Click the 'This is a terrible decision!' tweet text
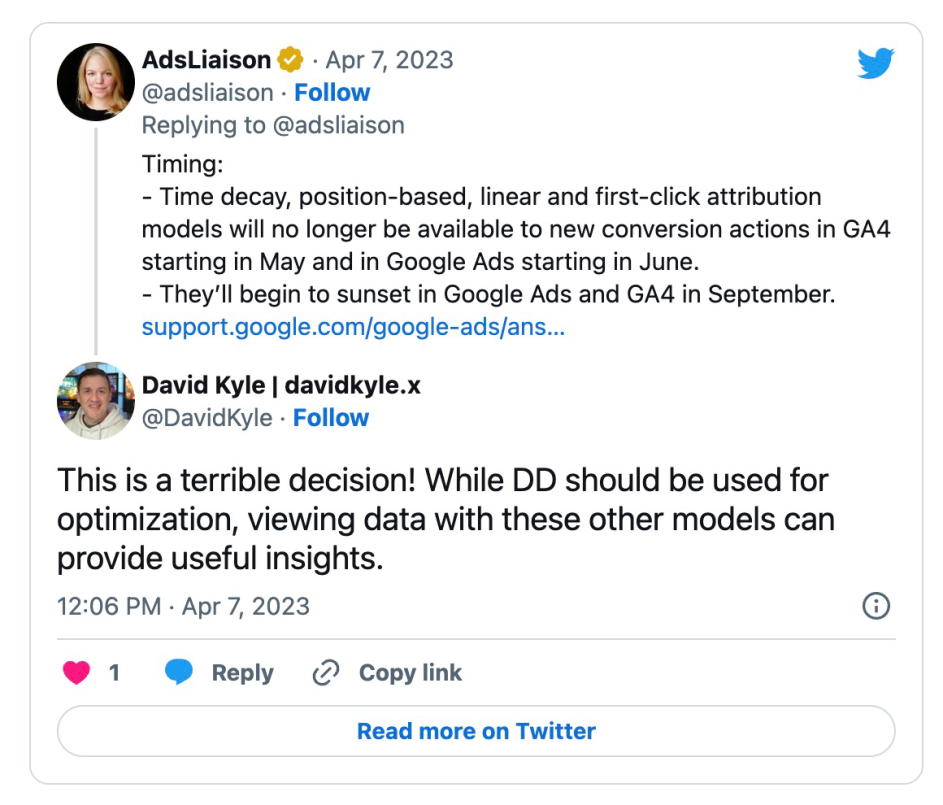943x805 pixels. [x=445, y=519]
